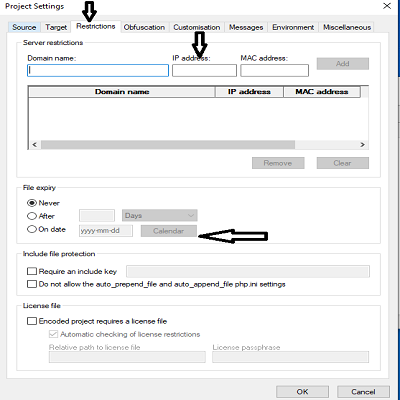Enable Require an include key checkbox

[x=32, y=271]
